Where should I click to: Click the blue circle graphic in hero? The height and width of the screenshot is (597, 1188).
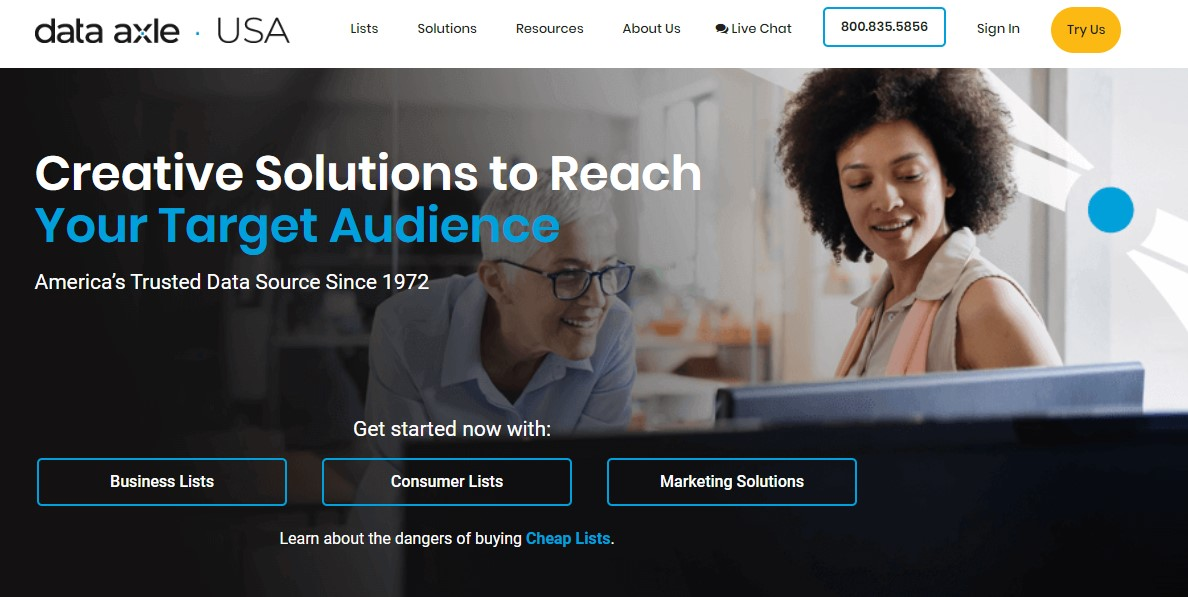(1111, 210)
